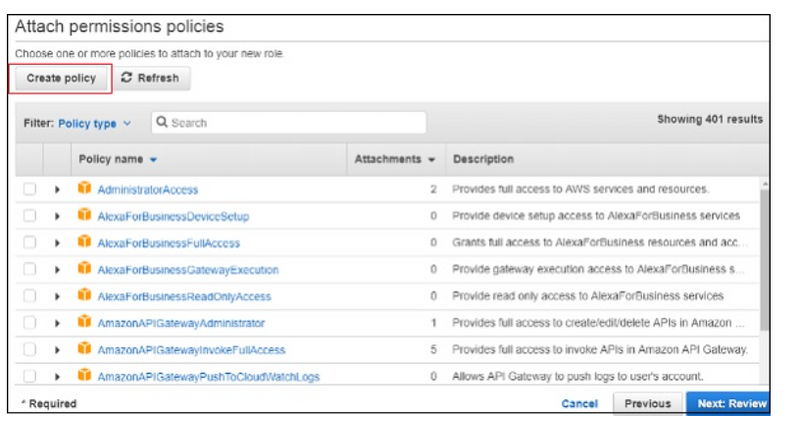Sort by Attachments column
800x425 pixels.
tap(394, 159)
